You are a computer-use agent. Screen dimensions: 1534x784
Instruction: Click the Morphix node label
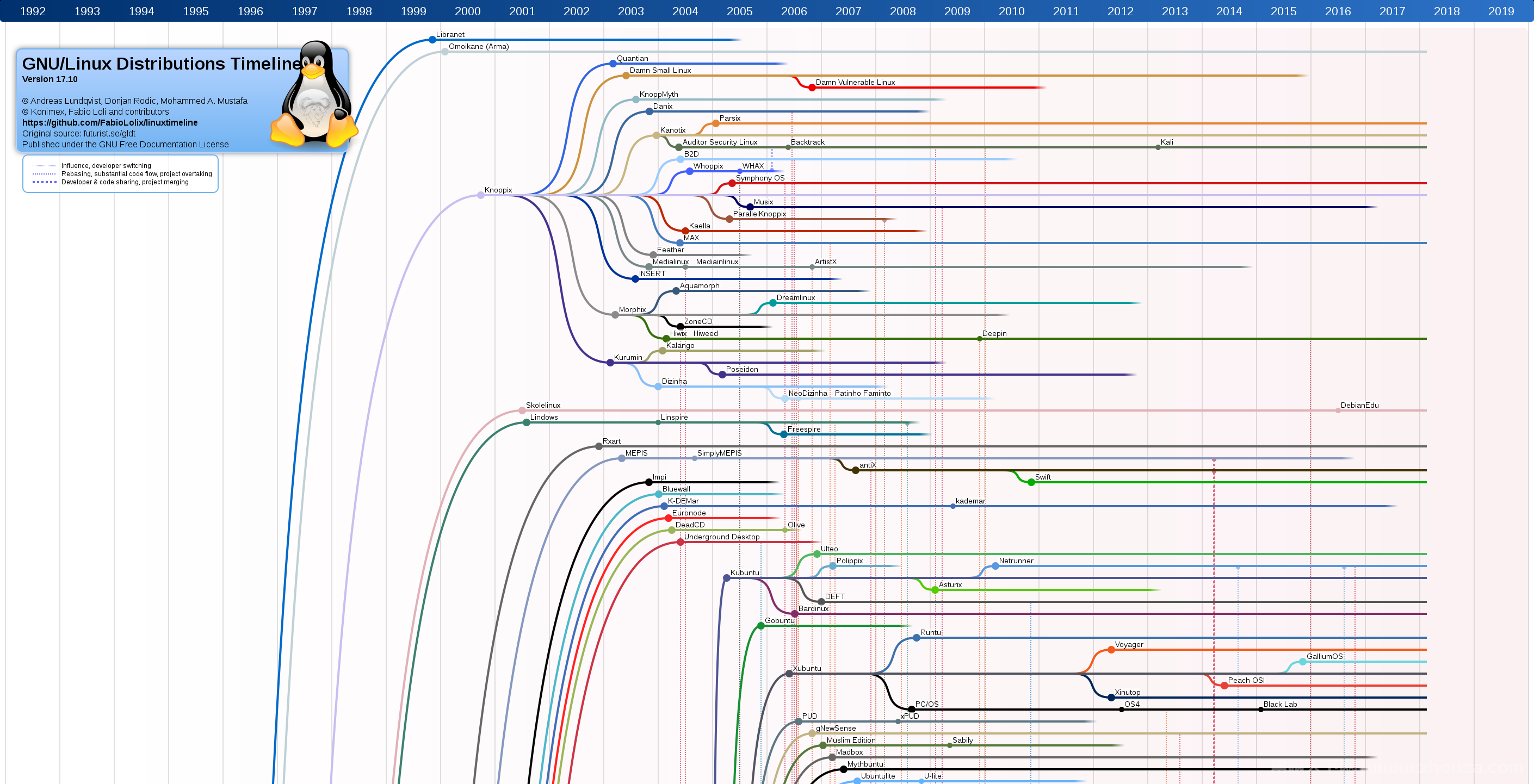pos(632,310)
